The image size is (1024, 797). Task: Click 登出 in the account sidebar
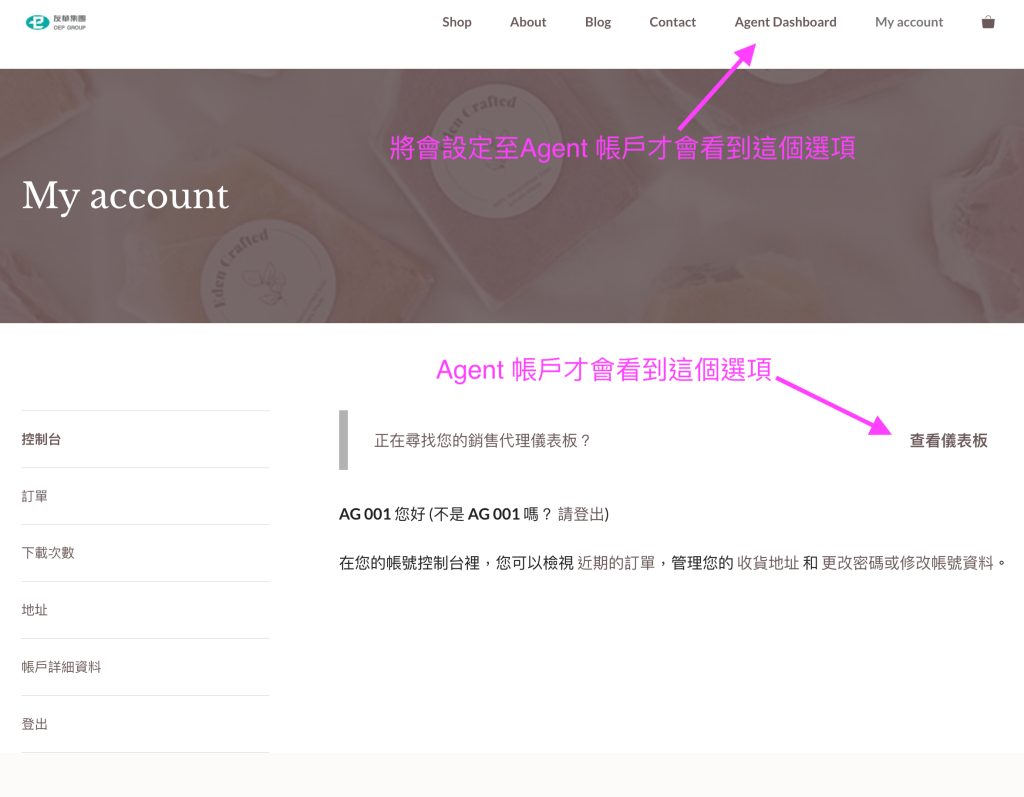35,724
